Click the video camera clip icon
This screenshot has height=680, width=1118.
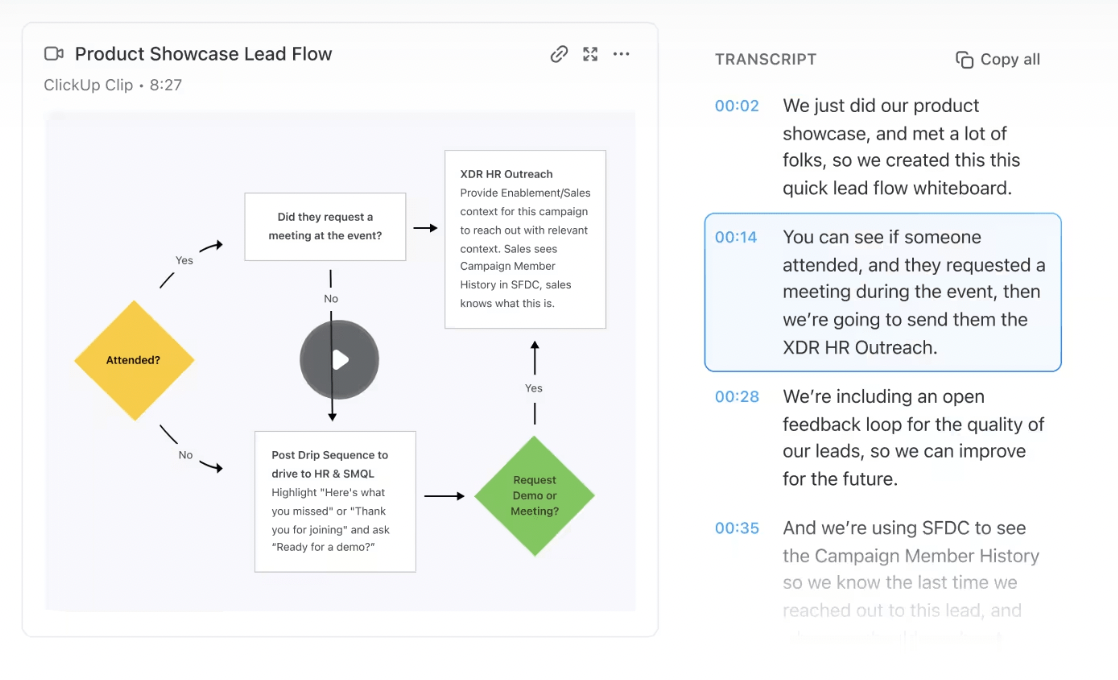click(54, 53)
